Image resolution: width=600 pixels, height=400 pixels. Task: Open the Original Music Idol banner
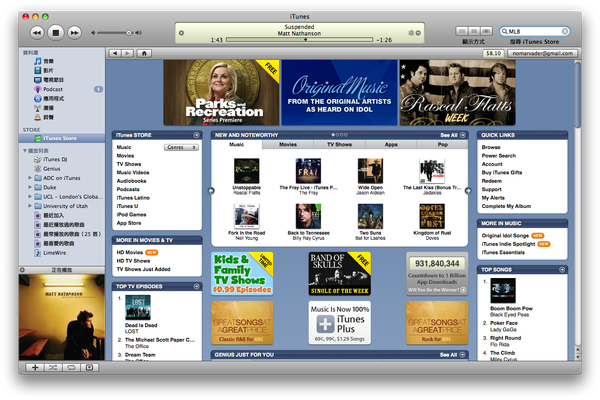pos(339,93)
